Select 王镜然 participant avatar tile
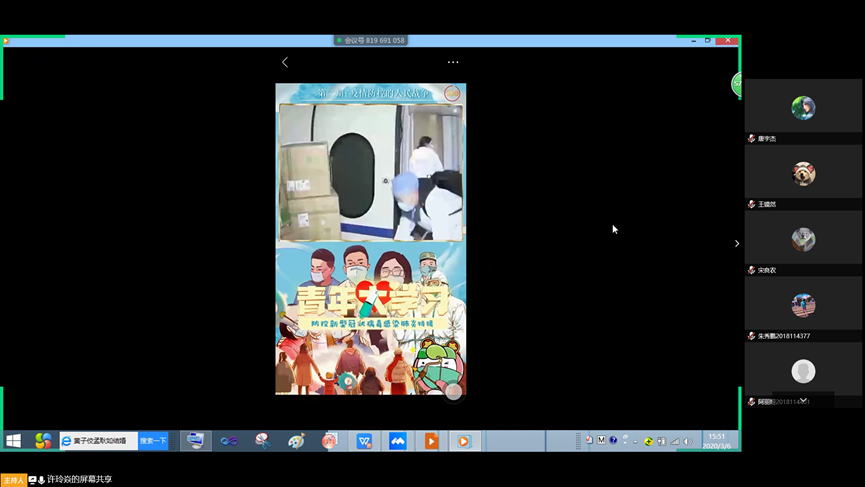 click(x=803, y=174)
